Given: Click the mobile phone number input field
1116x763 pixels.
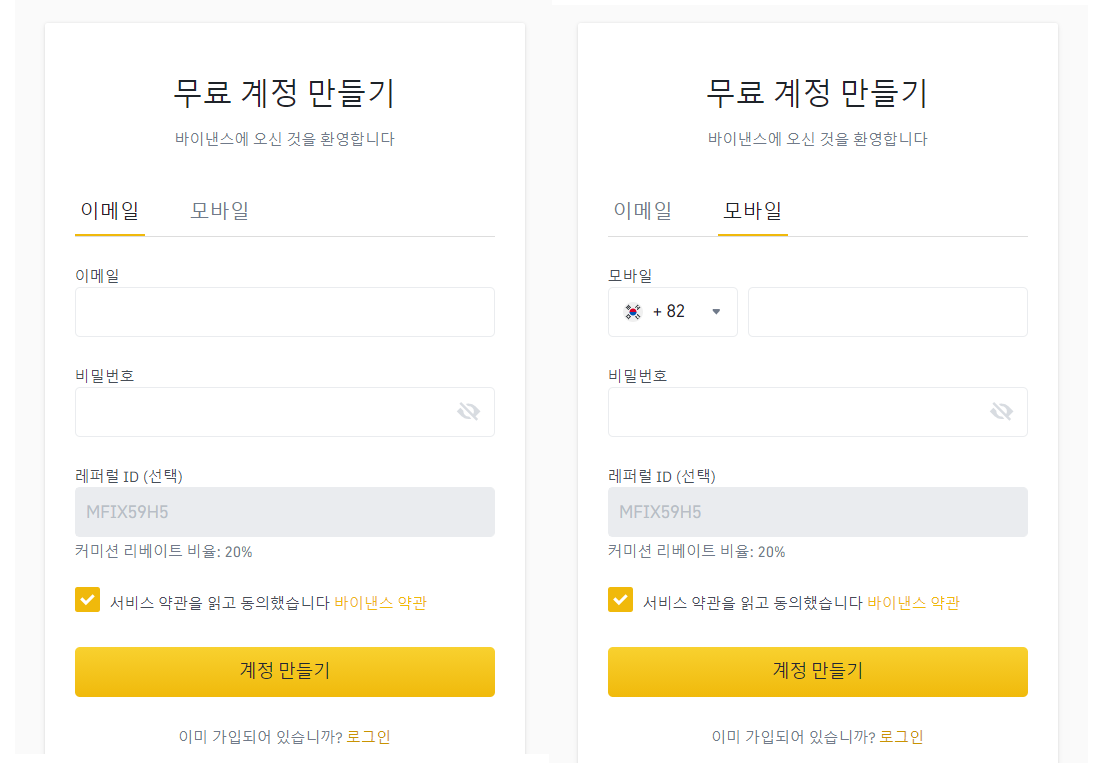Looking at the screenshot, I should (x=887, y=312).
